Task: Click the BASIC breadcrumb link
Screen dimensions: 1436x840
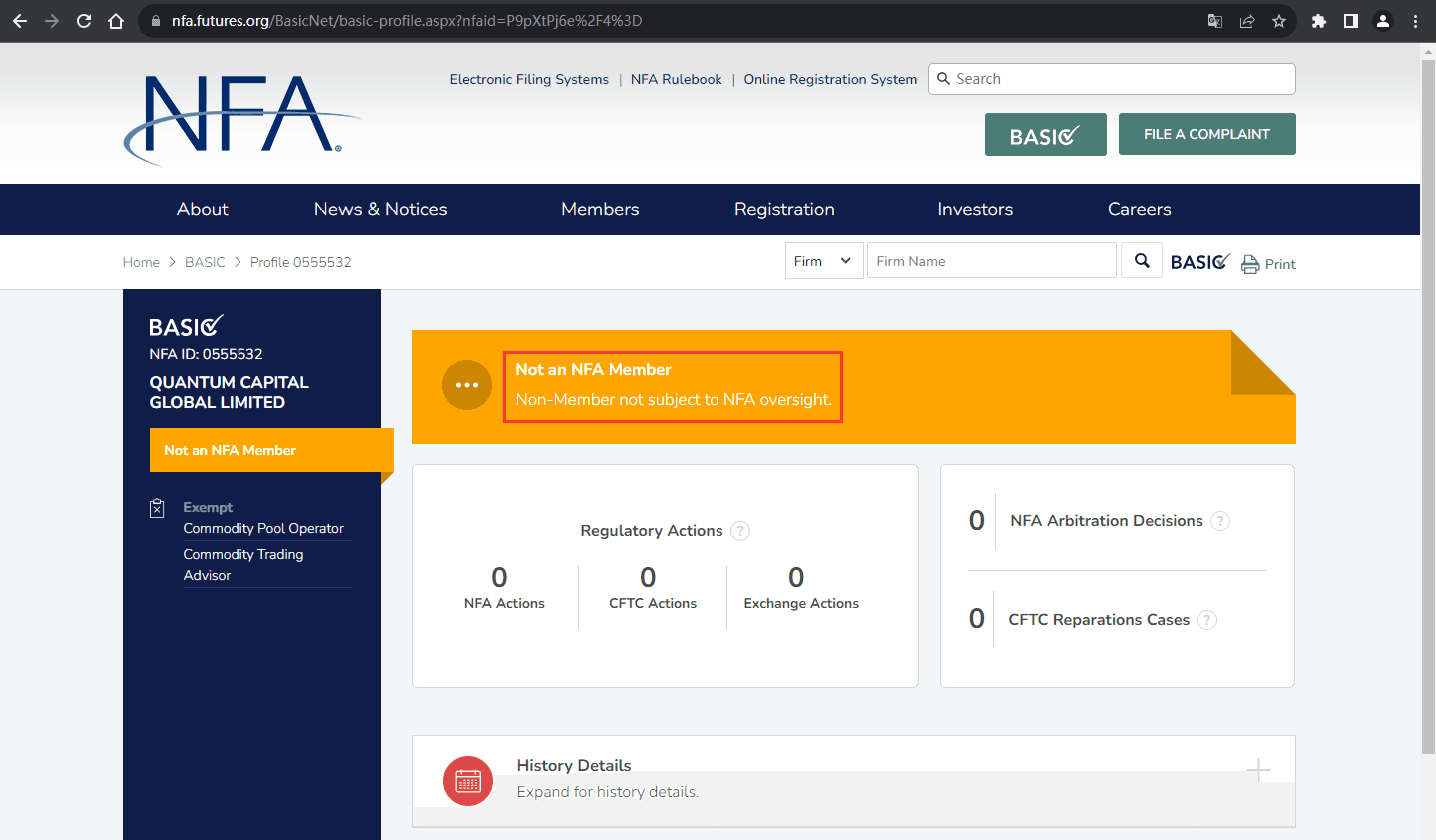Action: coord(205,262)
